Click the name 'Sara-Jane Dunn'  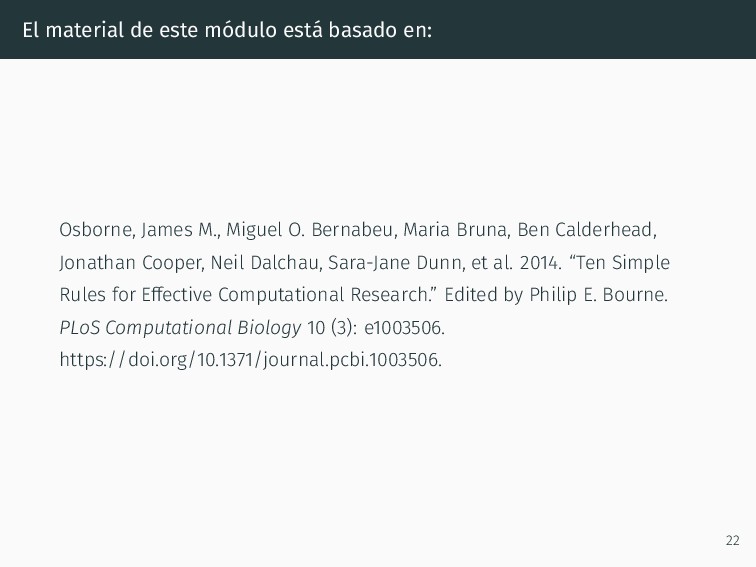pyautogui.click(x=396, y=263)
